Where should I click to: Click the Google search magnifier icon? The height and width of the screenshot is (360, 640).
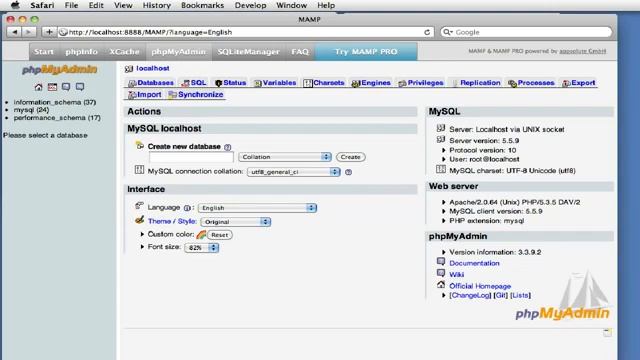pos(448,32)
